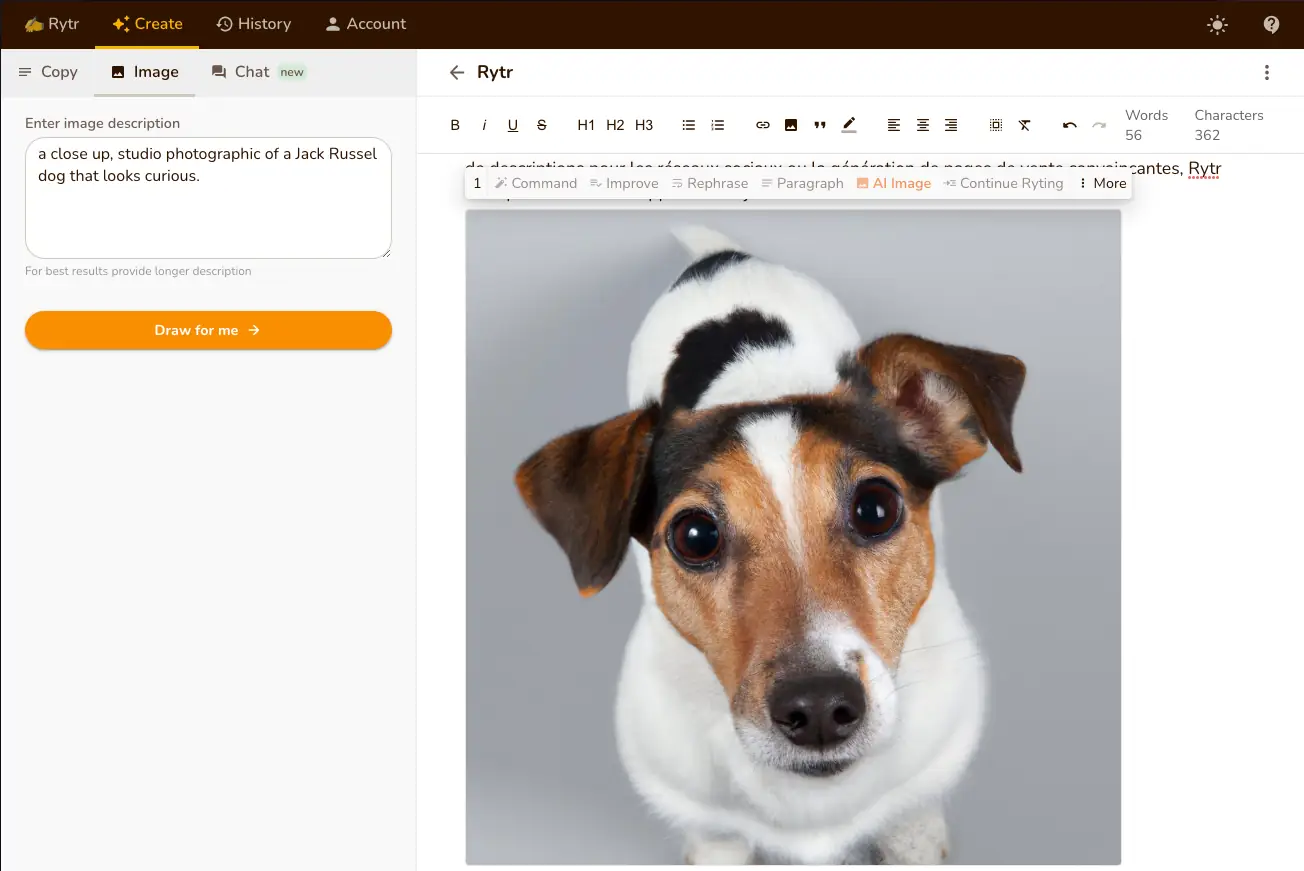Undo the last edit
The height and width of the screenshot is (871, 1304).
coord(1070,125)
